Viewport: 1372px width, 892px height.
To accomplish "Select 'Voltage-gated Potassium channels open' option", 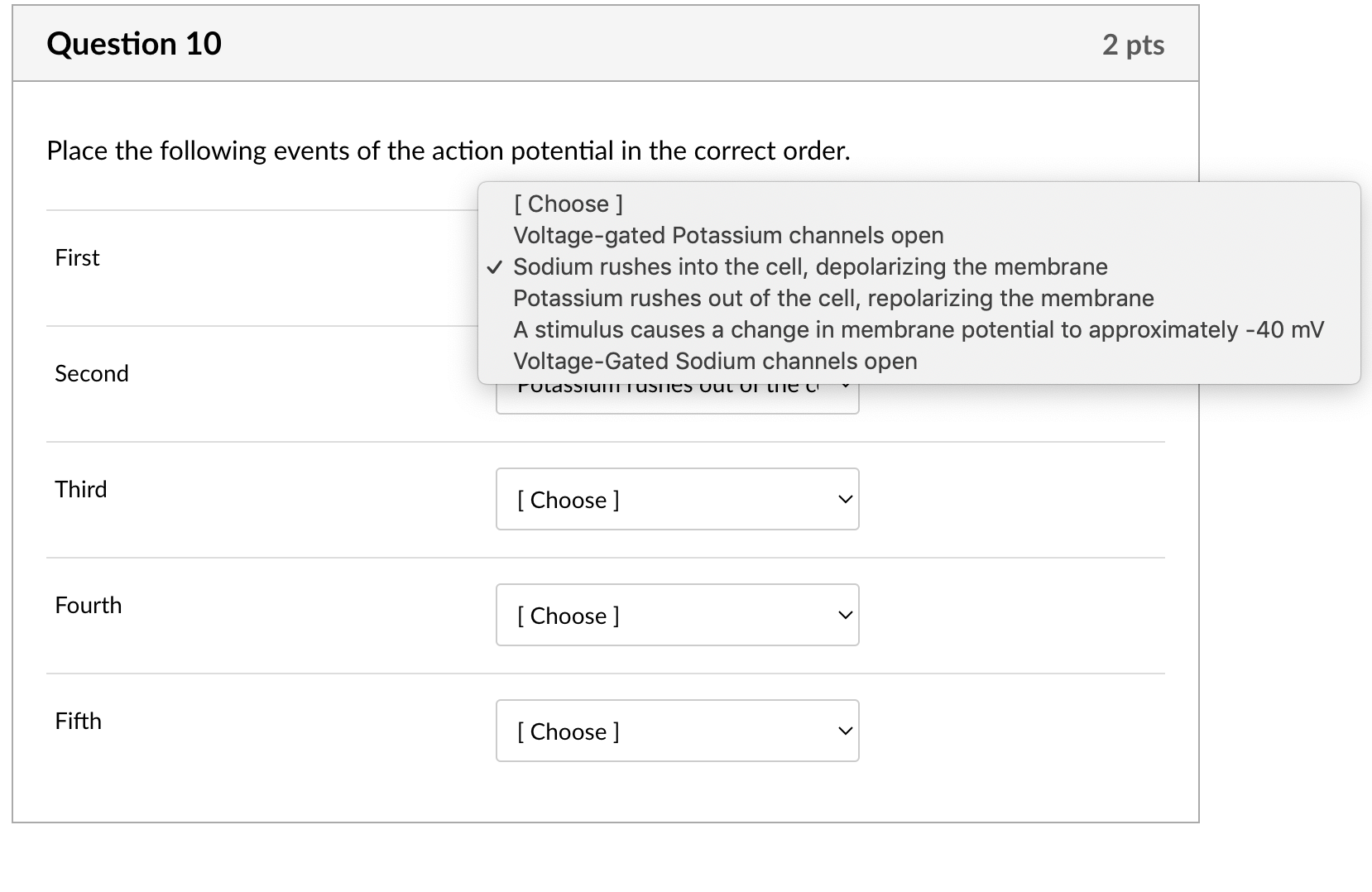I will click(727, 235).
